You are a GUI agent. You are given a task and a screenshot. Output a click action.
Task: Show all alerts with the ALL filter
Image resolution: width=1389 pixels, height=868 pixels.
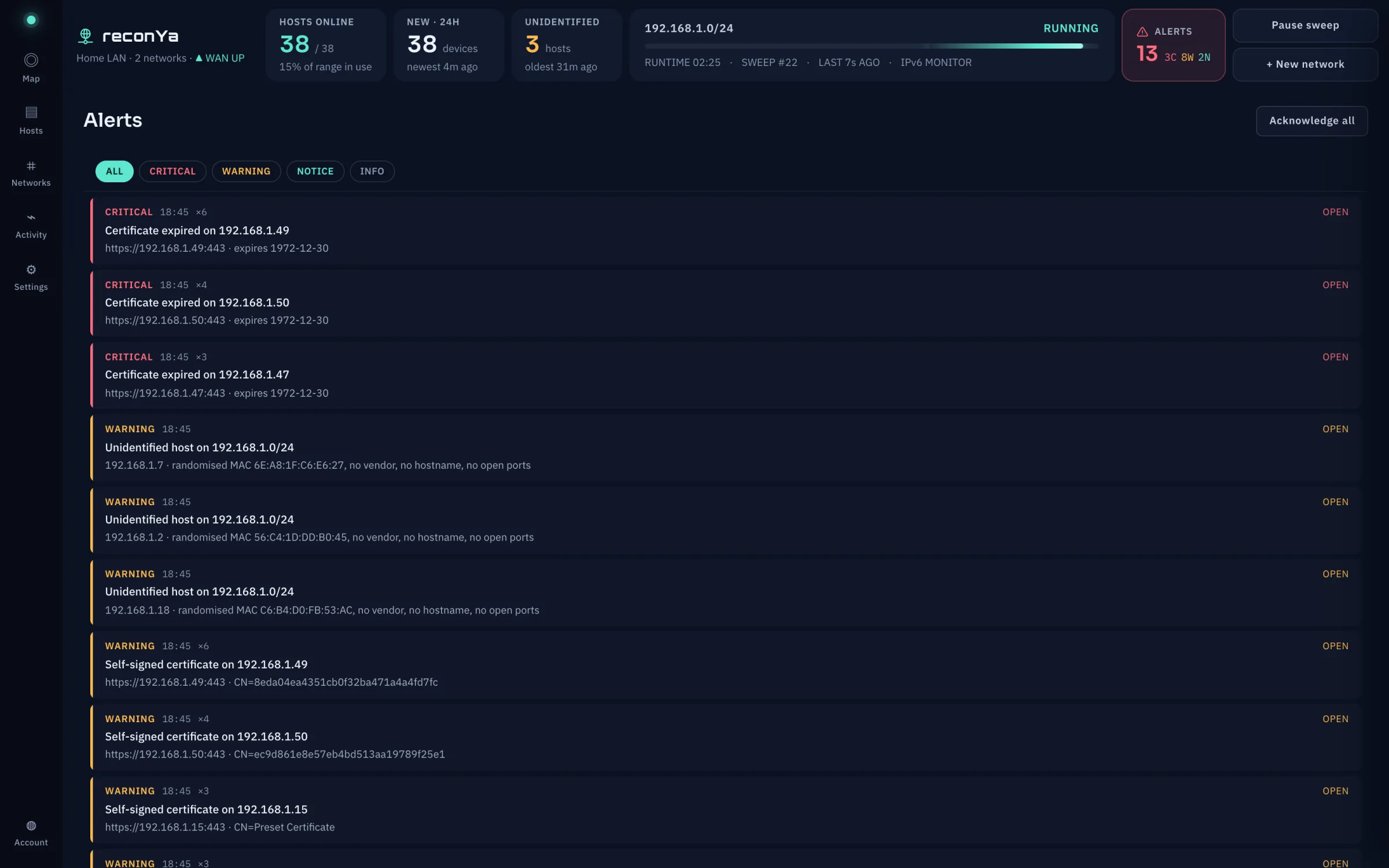[115, 171]
